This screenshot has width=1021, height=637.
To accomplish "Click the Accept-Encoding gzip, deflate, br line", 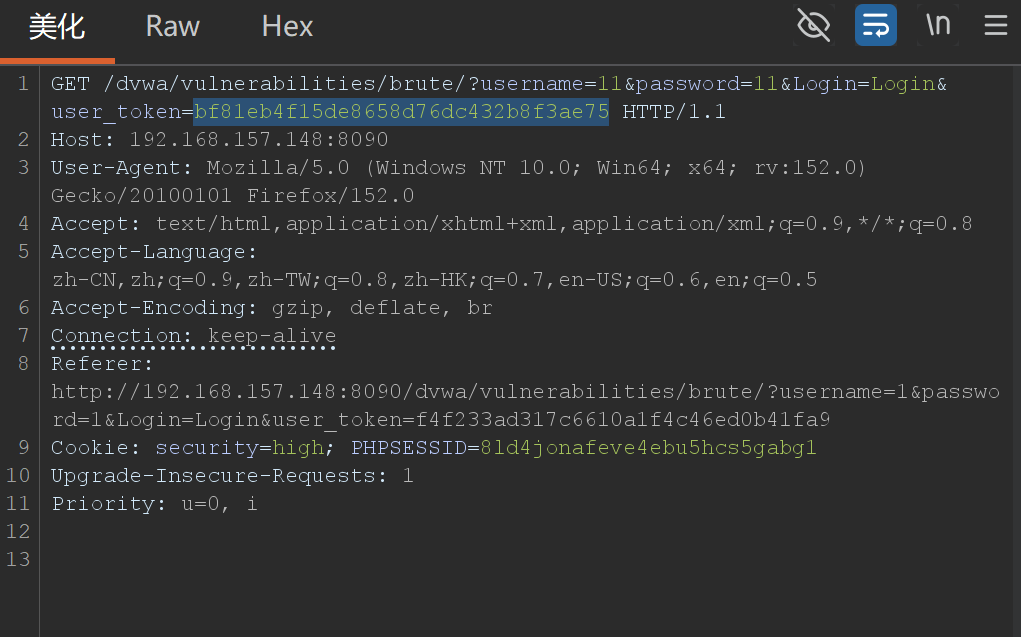I will pos(272,307).
